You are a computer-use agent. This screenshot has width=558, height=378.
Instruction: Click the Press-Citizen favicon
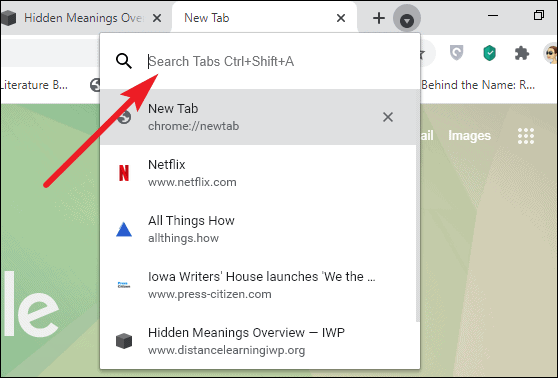pos(124,285)
